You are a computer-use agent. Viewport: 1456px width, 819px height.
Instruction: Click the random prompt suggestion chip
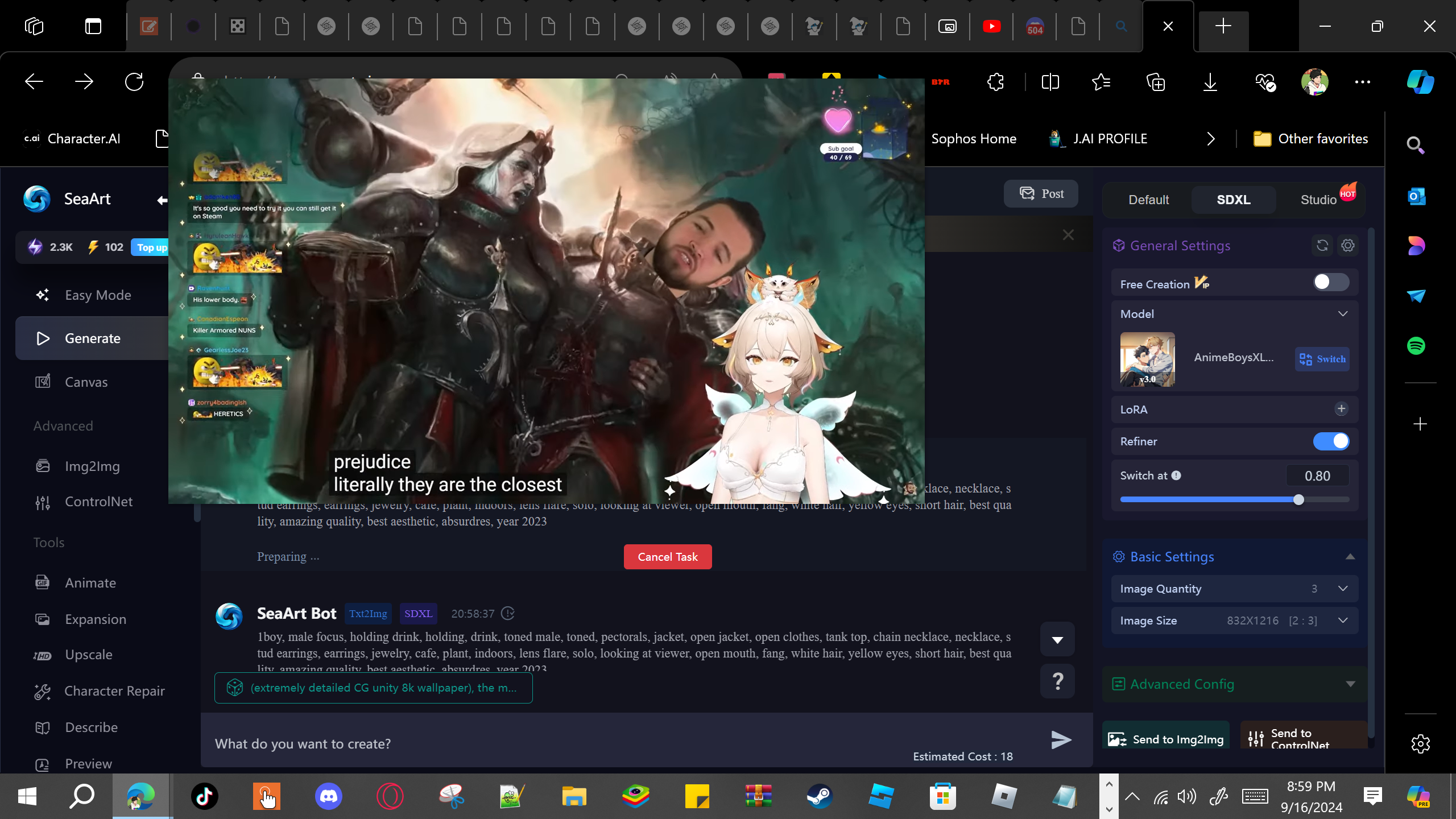(x=374, y=688)
